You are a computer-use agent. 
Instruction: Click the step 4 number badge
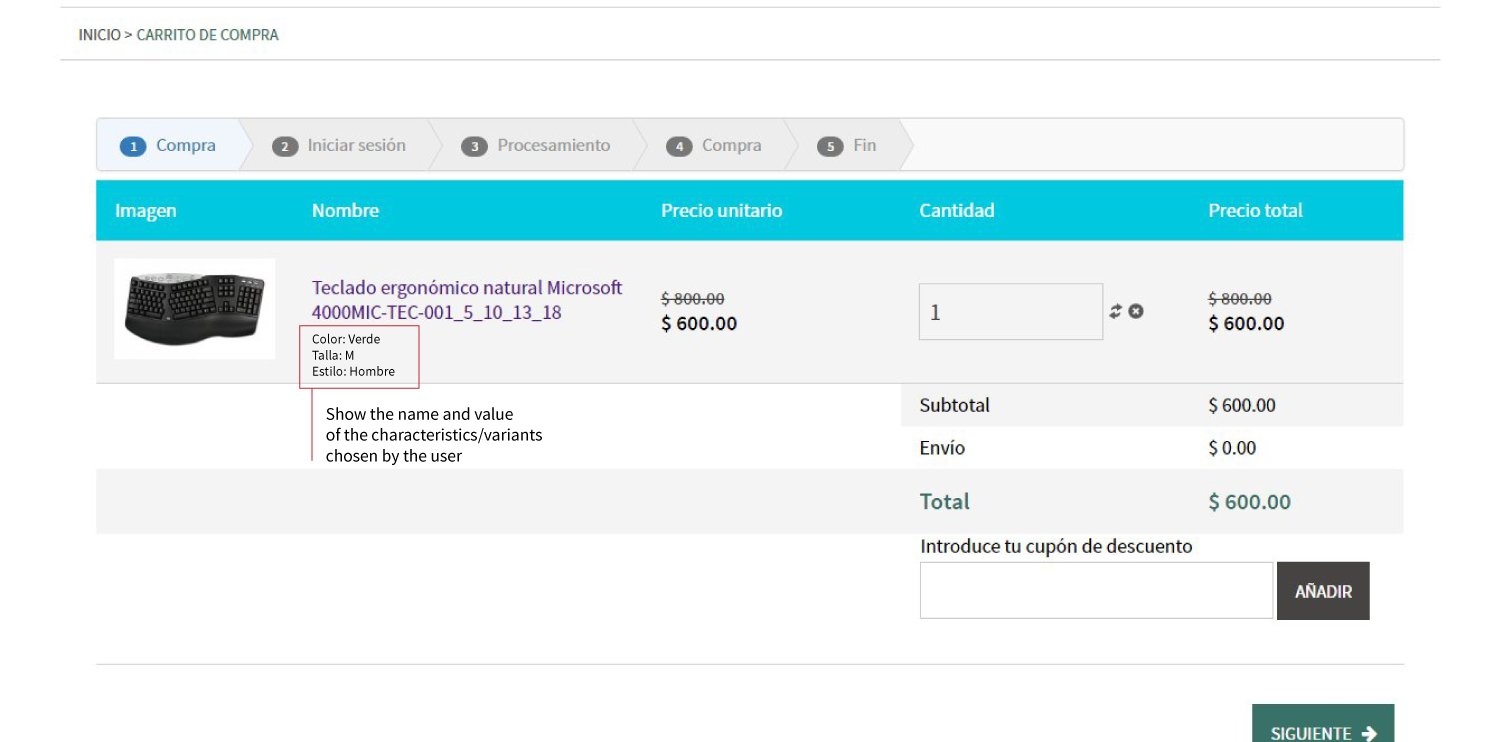(x=679, y=146)
